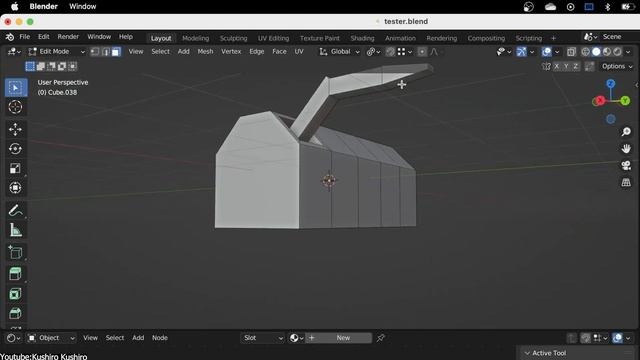This screenshot has height=360, width=640.
Task: Switch orthographic/perspective grid icon
Action: point(626,182)
